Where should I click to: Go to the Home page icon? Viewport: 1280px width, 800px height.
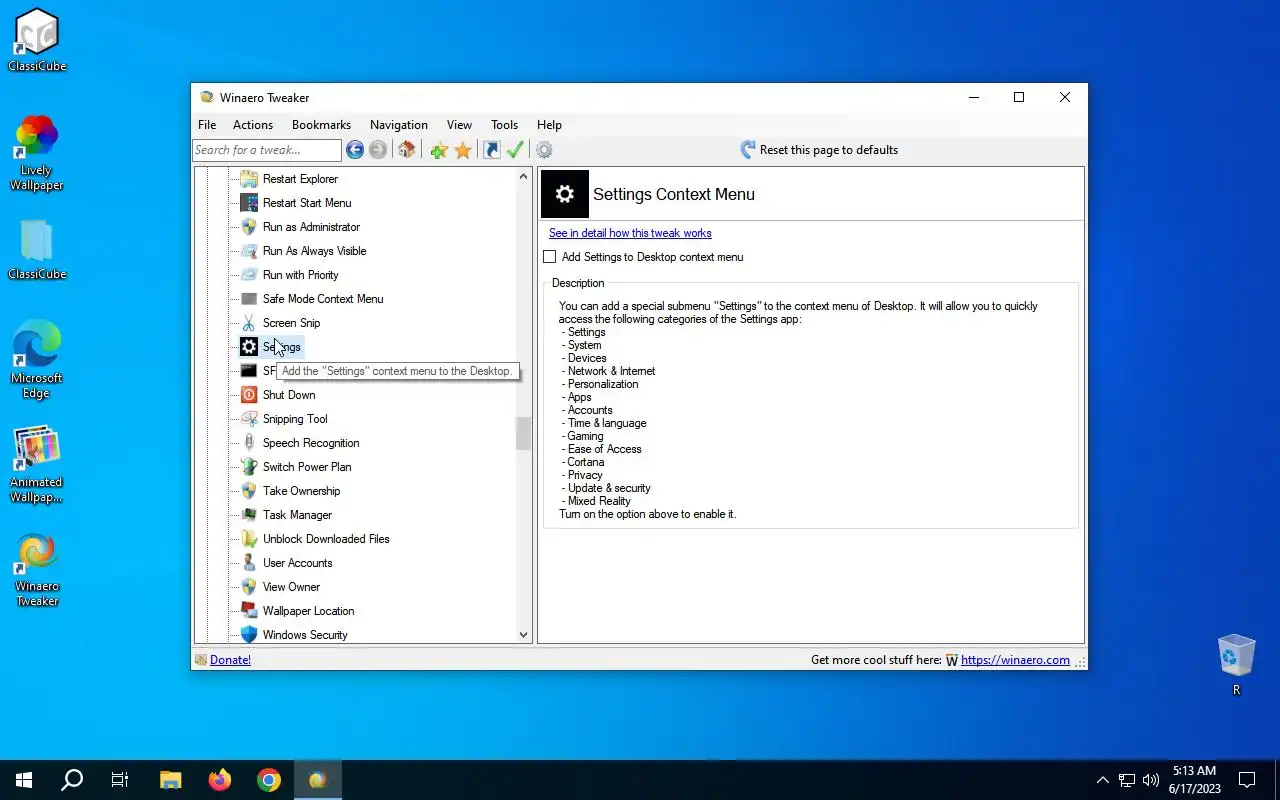point(406,150)
